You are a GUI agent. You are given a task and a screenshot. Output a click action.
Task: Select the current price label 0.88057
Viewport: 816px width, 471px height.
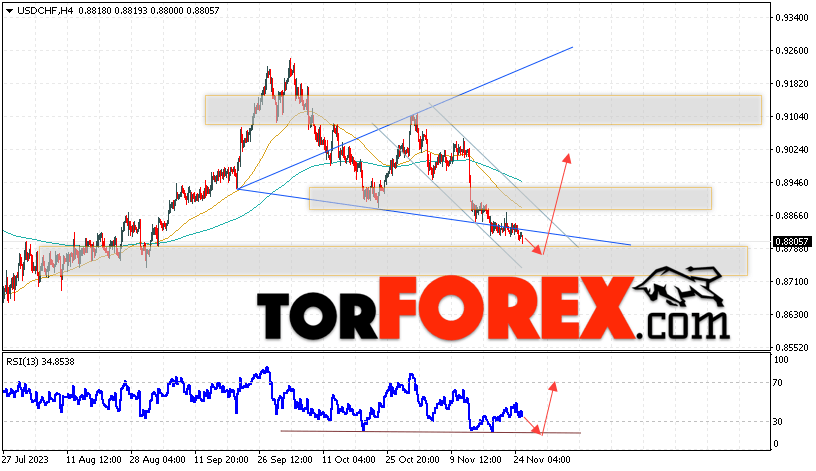(792, 241)
